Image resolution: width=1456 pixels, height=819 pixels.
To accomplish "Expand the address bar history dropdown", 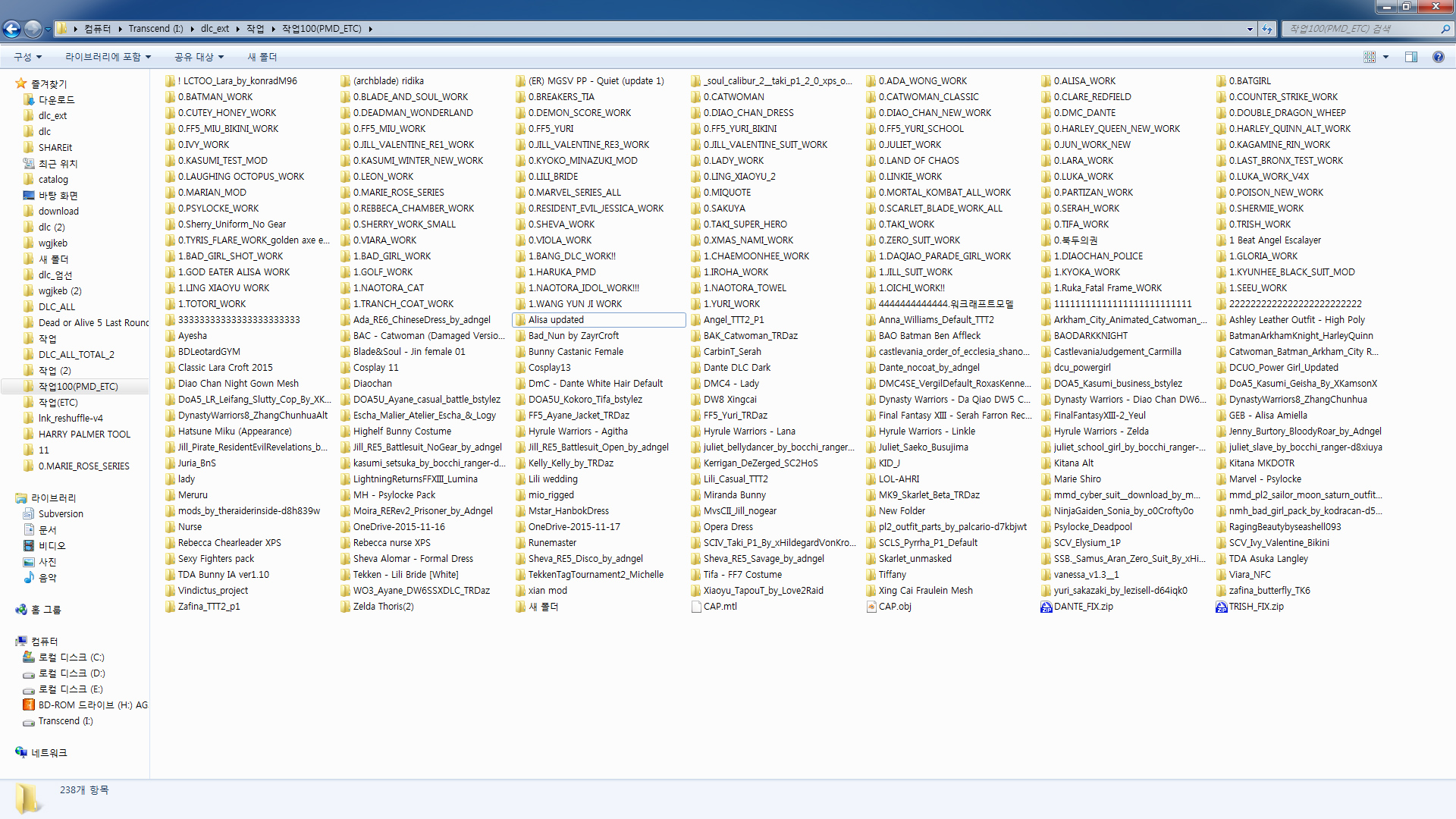I will 1250,29.
